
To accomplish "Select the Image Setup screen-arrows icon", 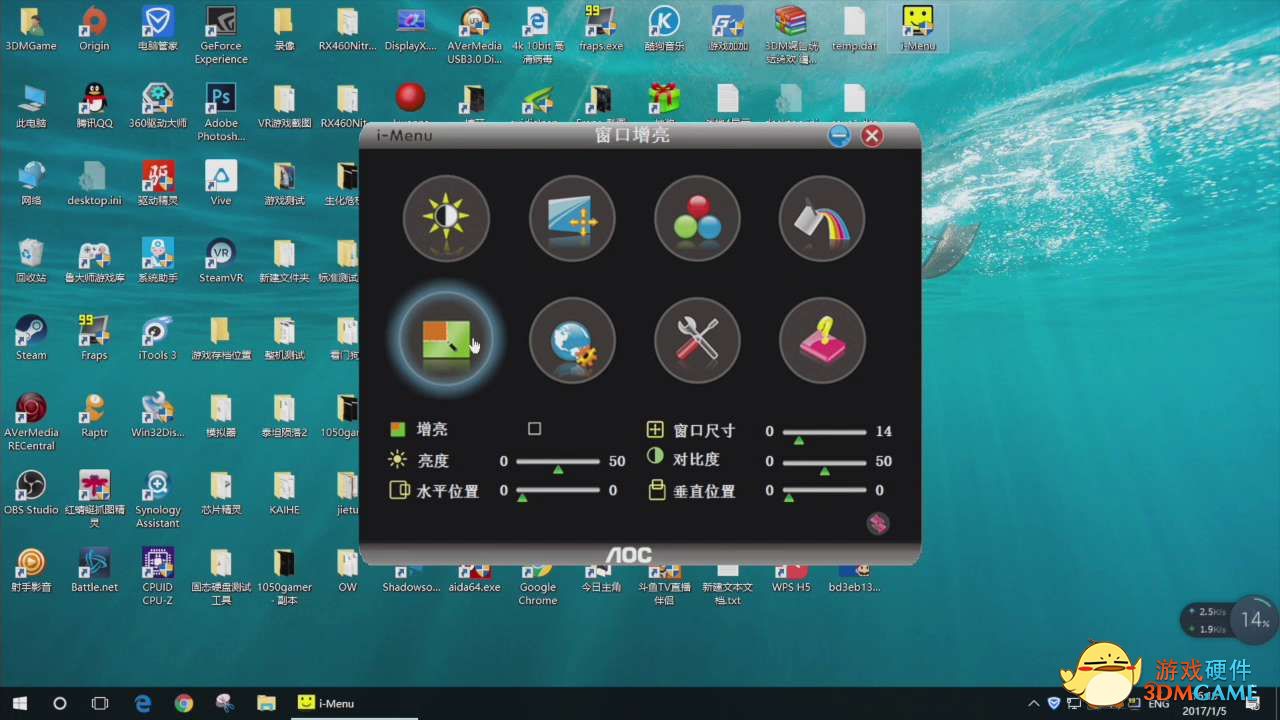I will click(x=571, y=219).
